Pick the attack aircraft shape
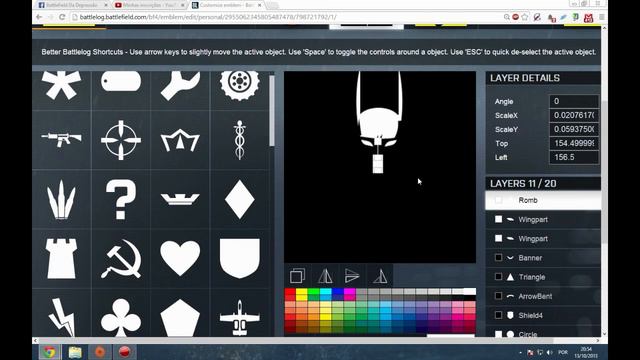 tap(240, 318)
